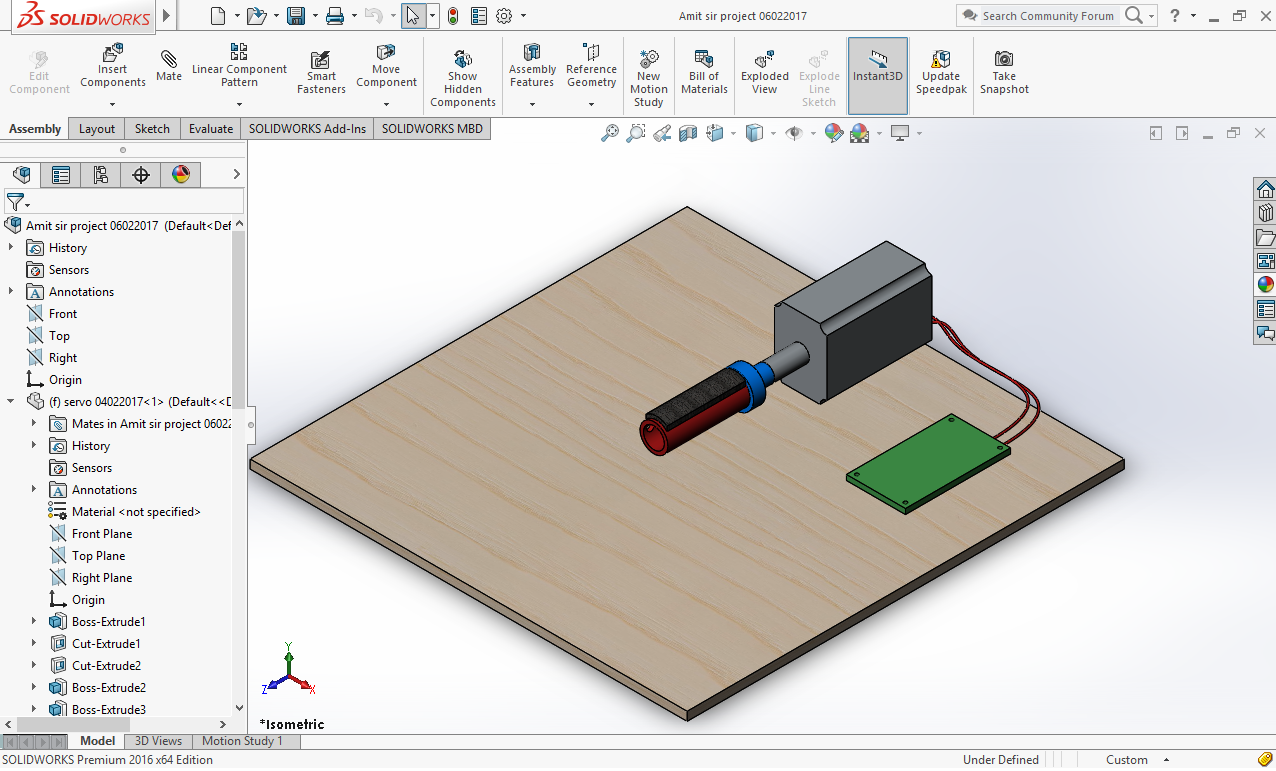
Task: Open the ConfigurationManager tab
Action: coord(101,175)
